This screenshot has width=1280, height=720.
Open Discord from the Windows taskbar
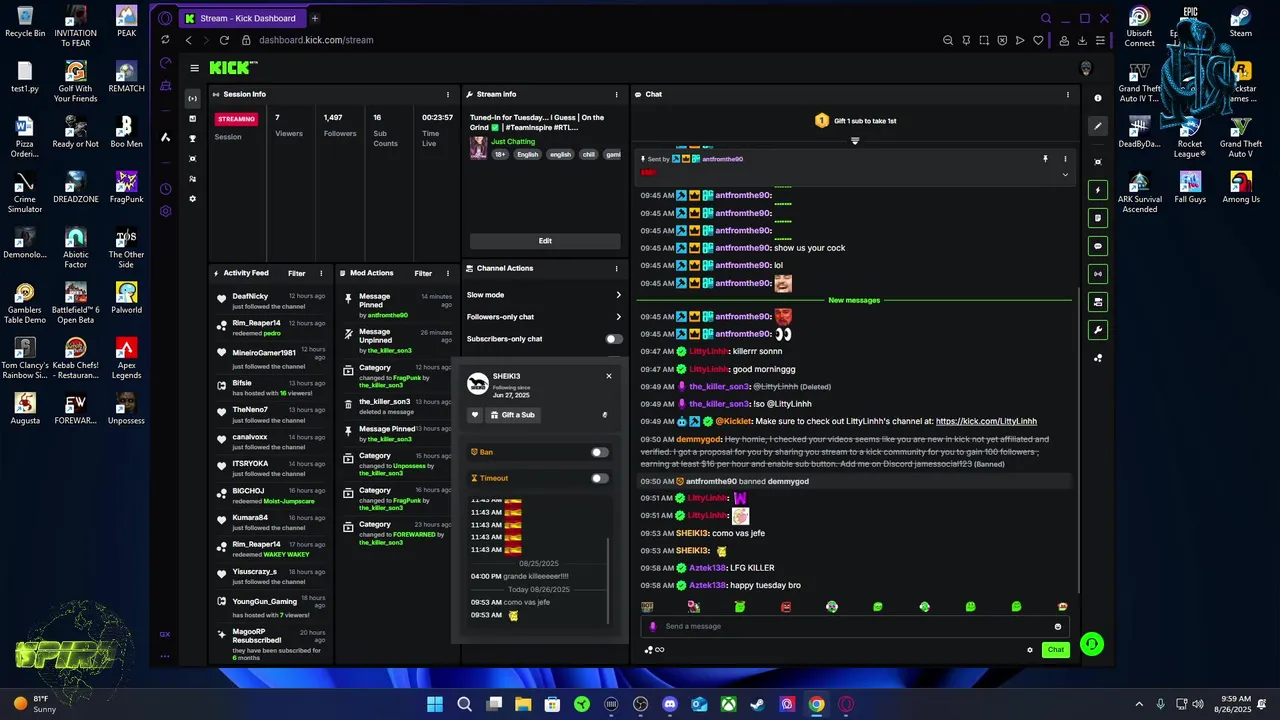(x=670, y=704)
